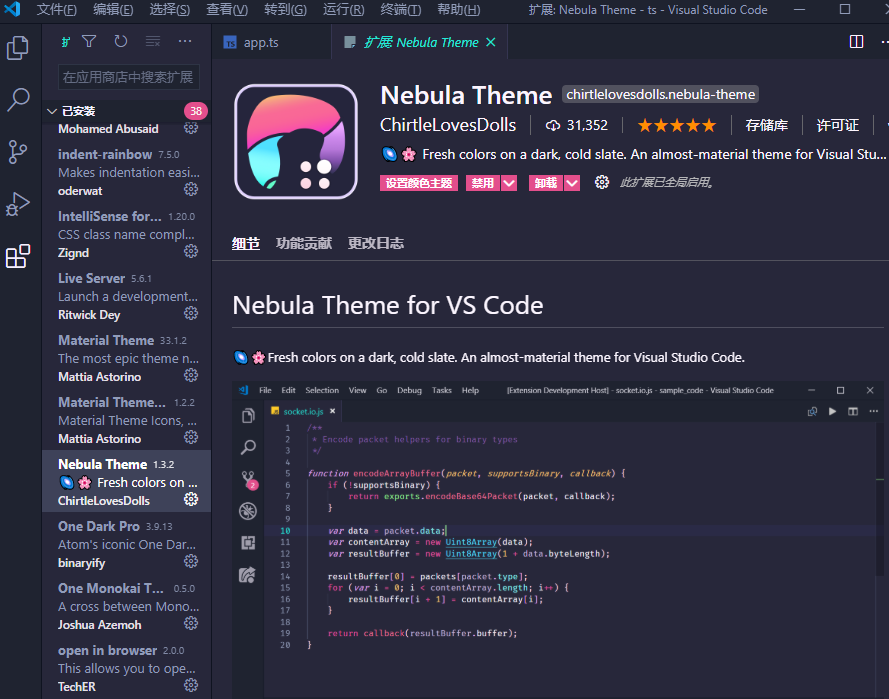Viewport: 889px width, 699px height.
Task: Open manage gear for IntelliSense for CSS extension
Action: [x=191, y=251]
